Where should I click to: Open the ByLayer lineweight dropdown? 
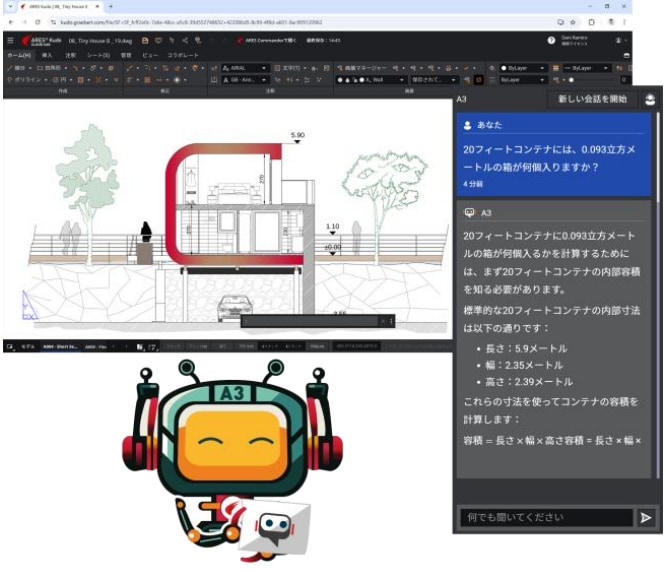click(522, 79)
